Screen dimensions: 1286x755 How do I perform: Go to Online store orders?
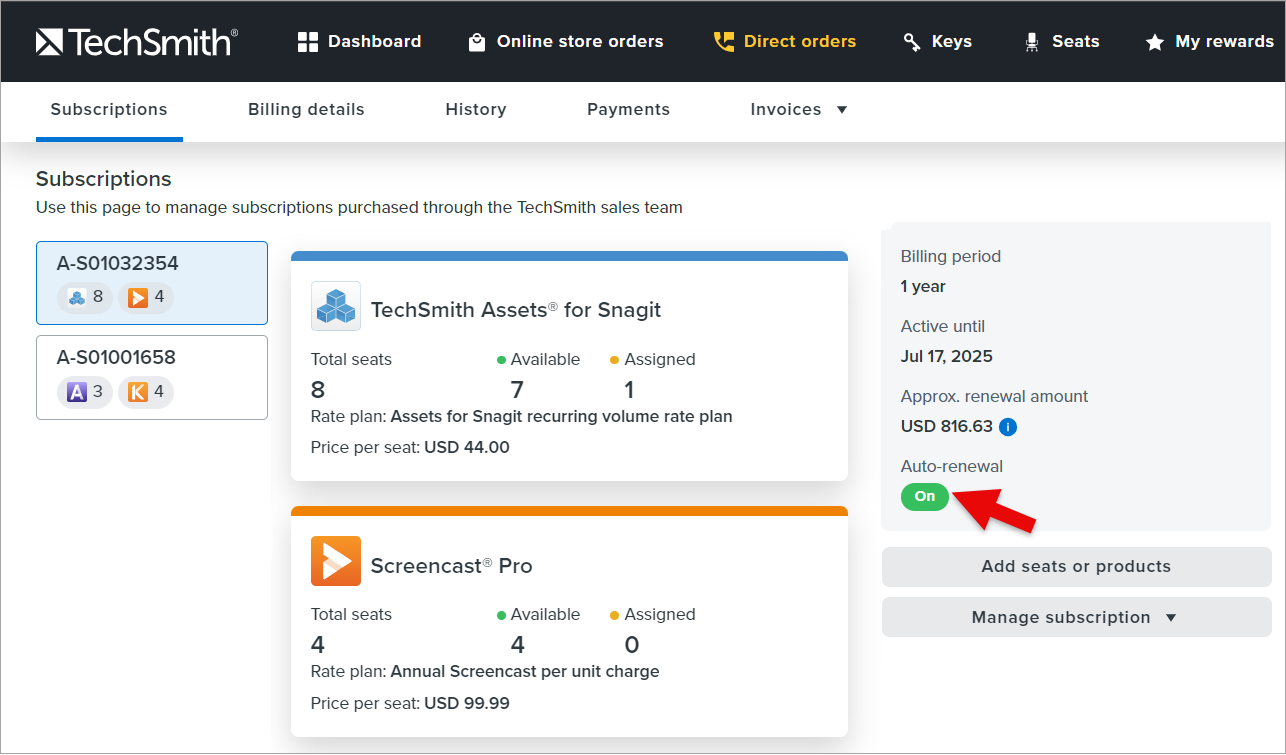566,42
